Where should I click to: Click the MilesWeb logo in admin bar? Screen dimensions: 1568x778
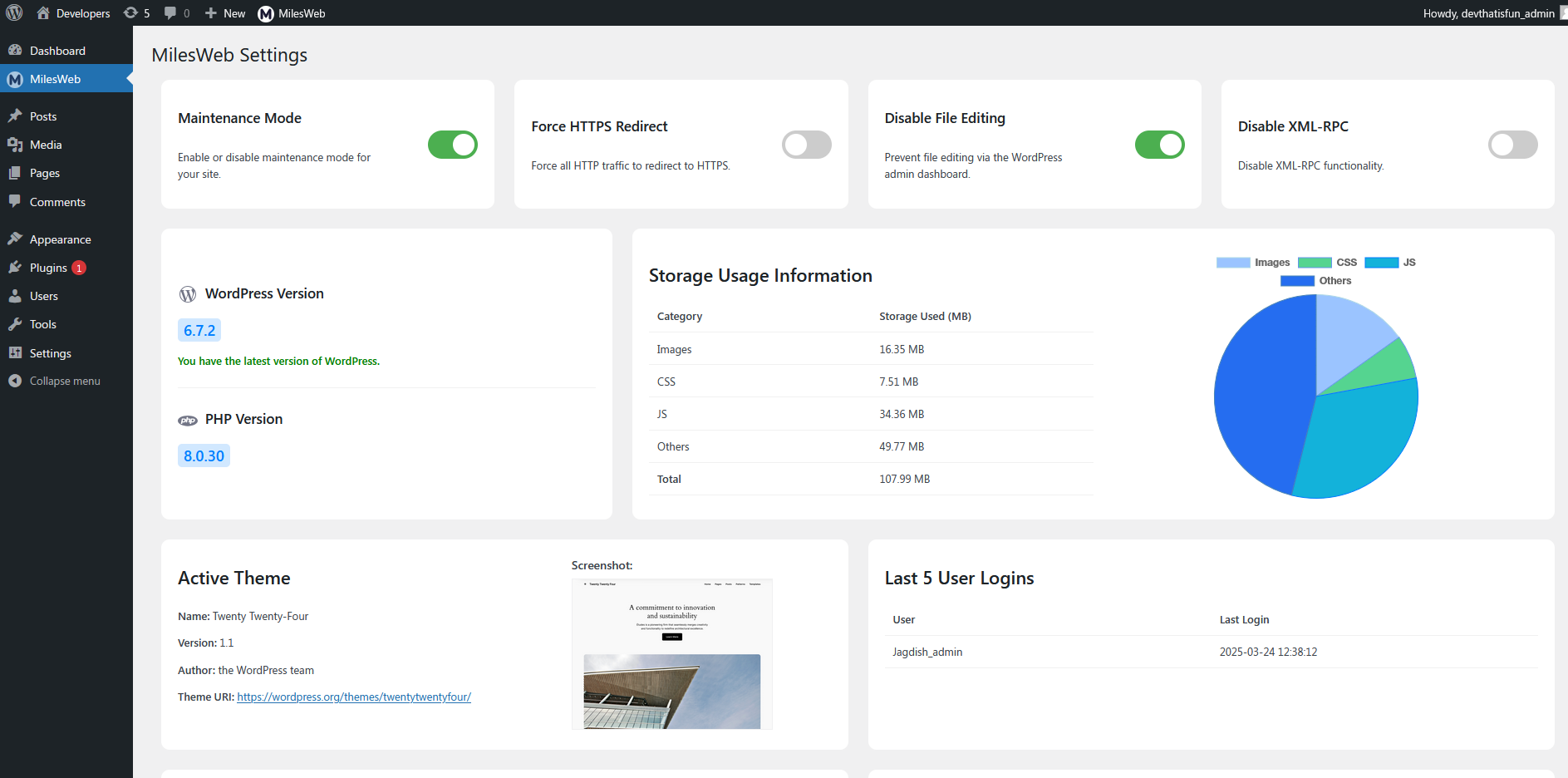pos(266,13)
